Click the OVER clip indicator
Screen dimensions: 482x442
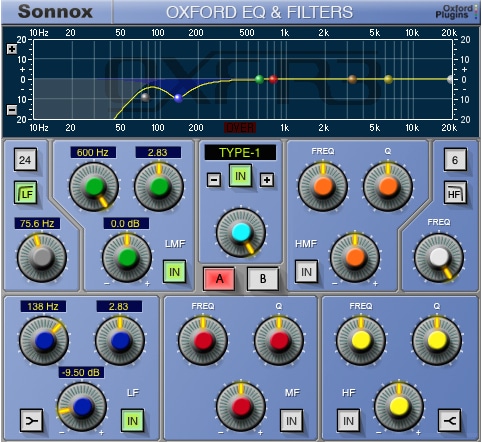(240, 128)
